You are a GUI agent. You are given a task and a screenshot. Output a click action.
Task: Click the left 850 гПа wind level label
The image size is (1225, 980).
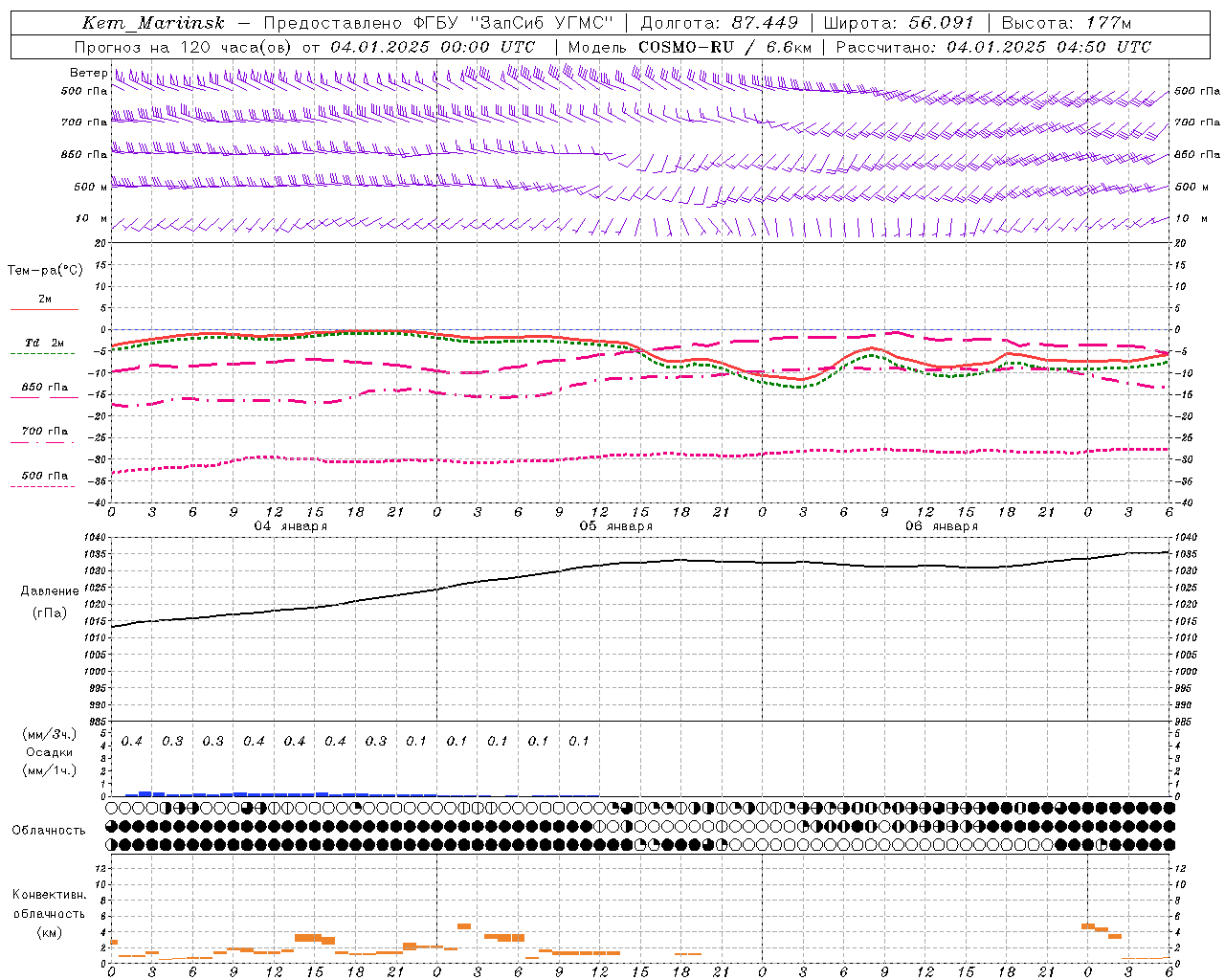84,154
